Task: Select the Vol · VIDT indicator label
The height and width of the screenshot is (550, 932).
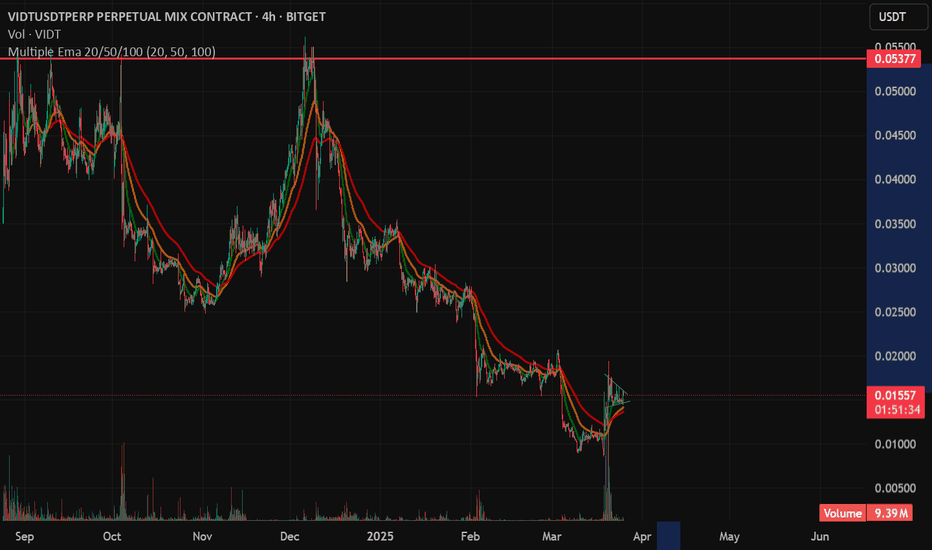Action: (x=34, y=34)
